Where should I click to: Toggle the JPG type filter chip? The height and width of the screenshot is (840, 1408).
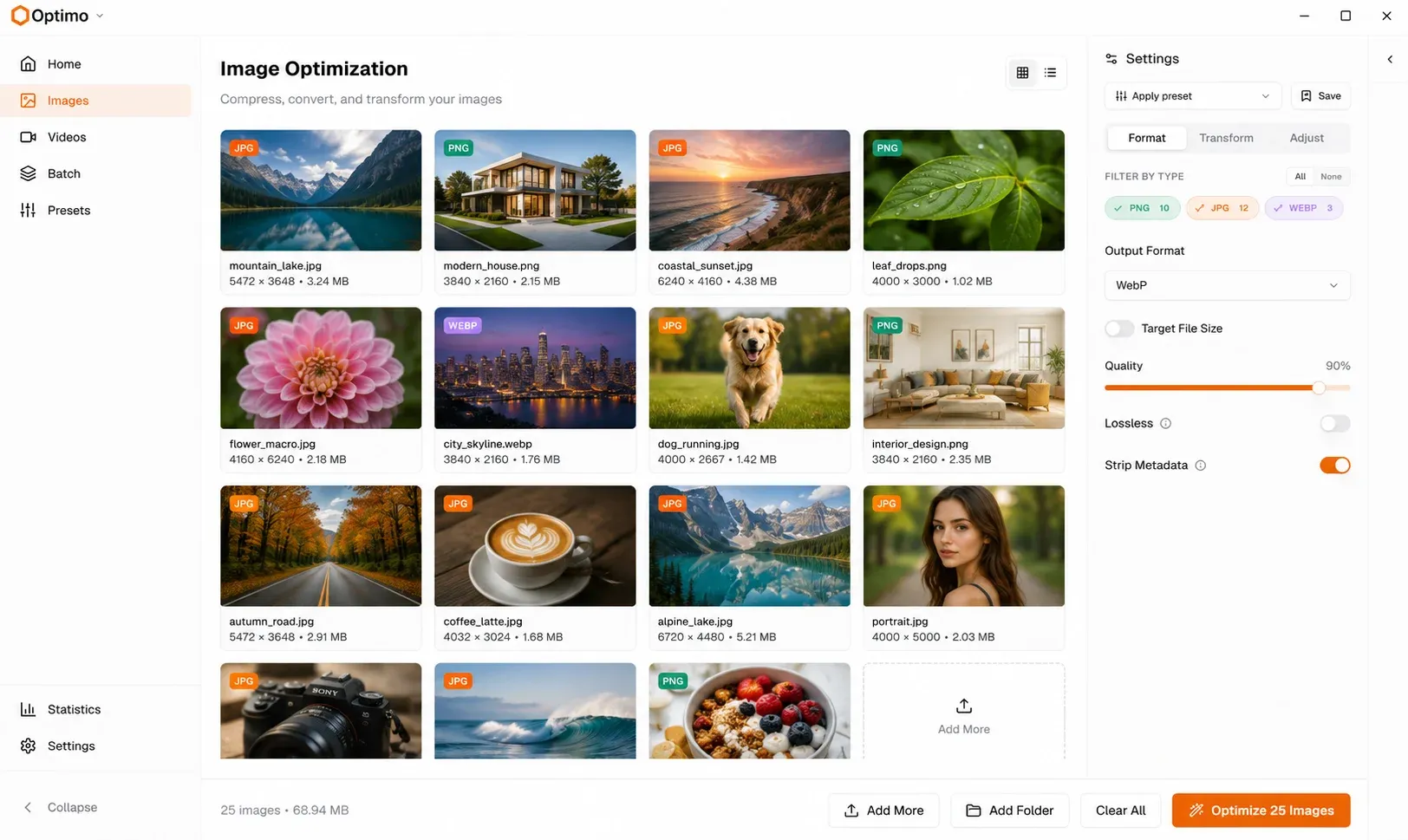click(x=1222, y=208)
